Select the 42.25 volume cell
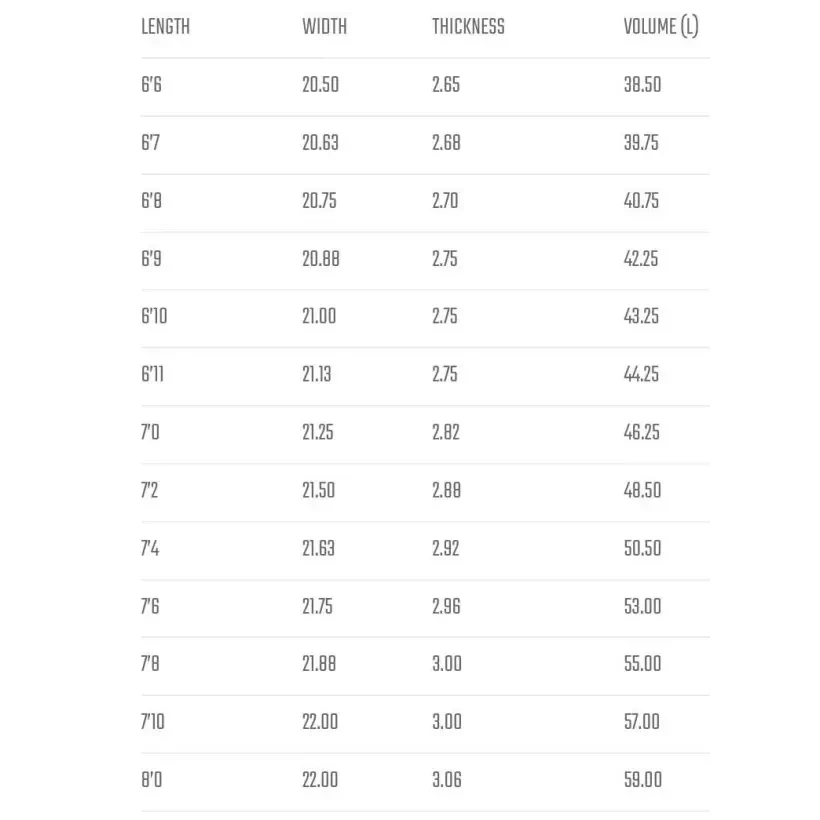The height and width of the screenshot is (820, 820). [x=641, y=259]
